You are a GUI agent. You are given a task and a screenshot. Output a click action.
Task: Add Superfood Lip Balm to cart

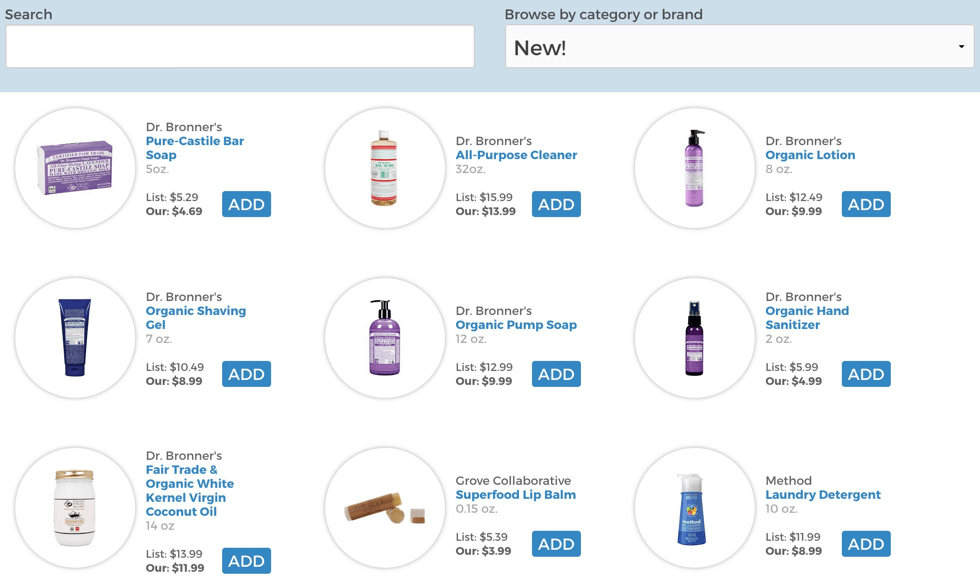pyautogui.click(x=556, y=544)
